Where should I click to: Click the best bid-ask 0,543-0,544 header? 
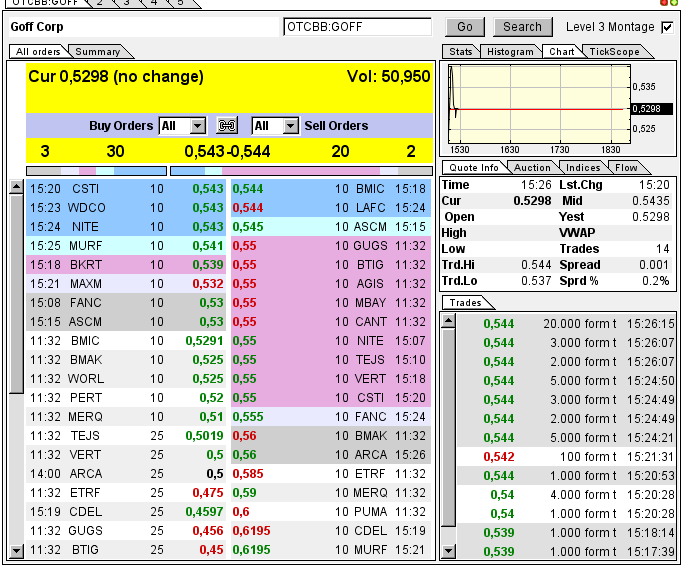click(227, 151)
